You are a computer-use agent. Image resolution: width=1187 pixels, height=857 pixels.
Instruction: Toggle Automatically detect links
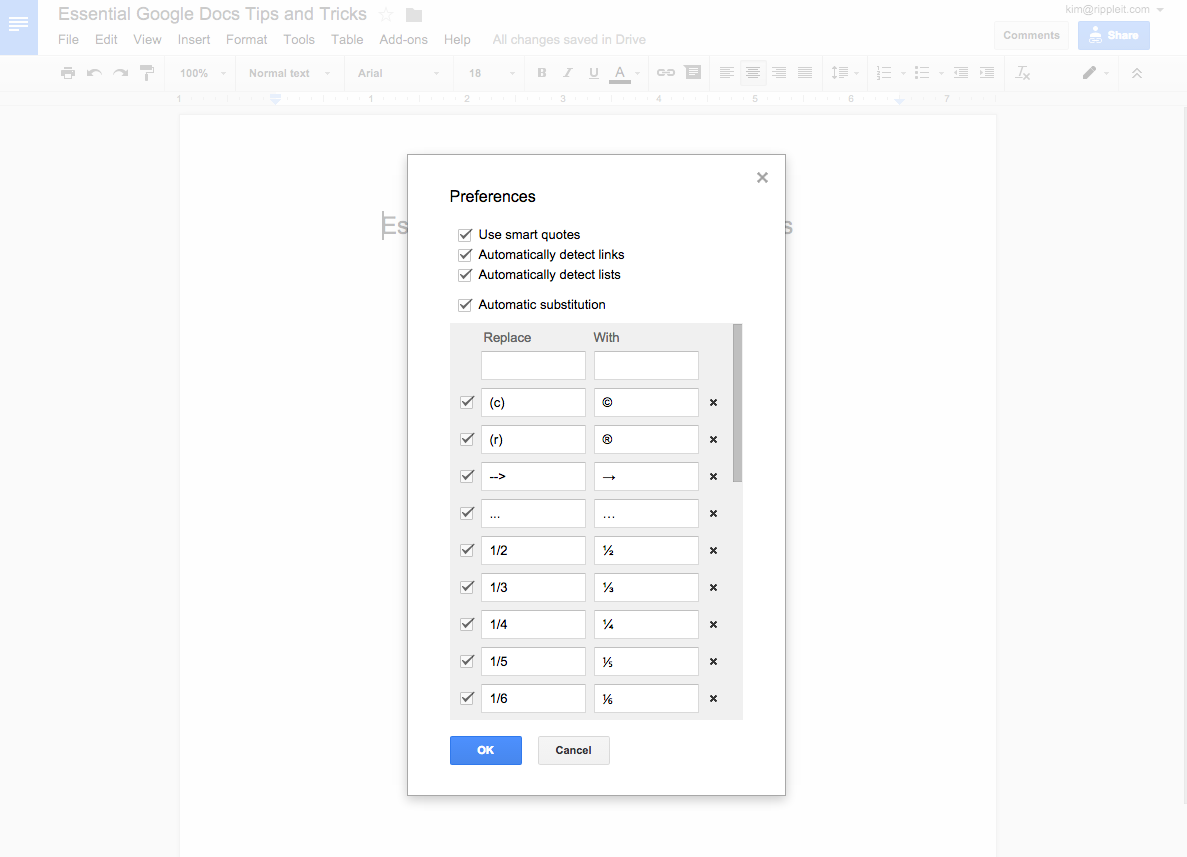tap(465, 254)
